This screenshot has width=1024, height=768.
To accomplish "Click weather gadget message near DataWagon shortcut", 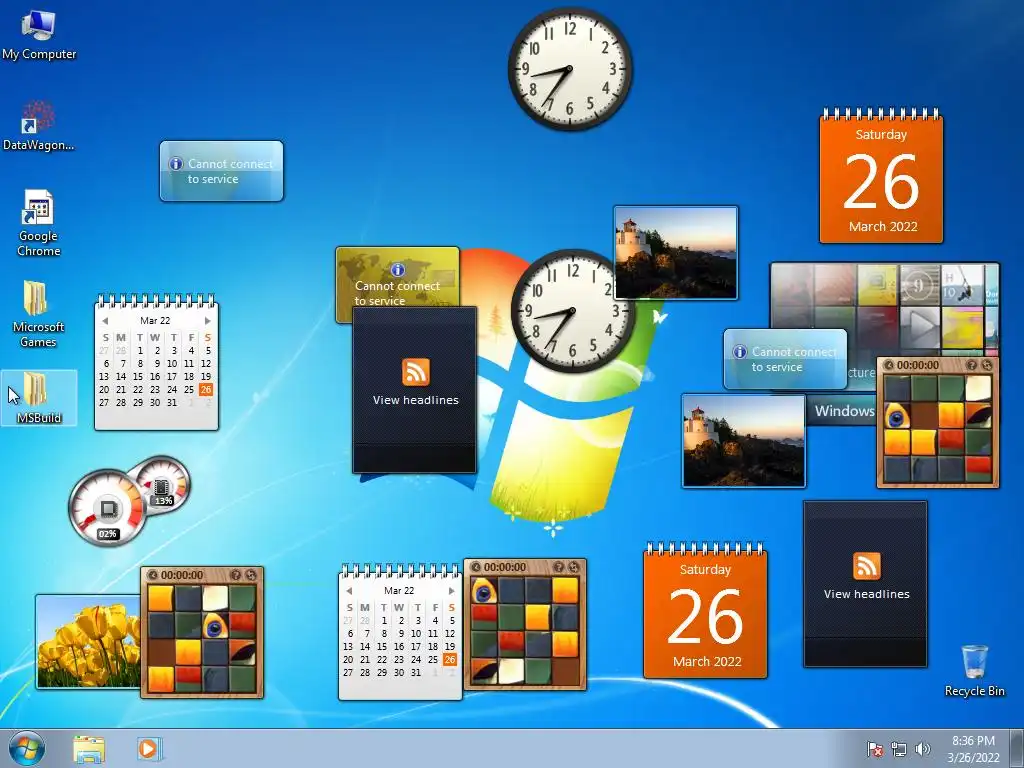I will pyautogui.click(x=230, y=171).
